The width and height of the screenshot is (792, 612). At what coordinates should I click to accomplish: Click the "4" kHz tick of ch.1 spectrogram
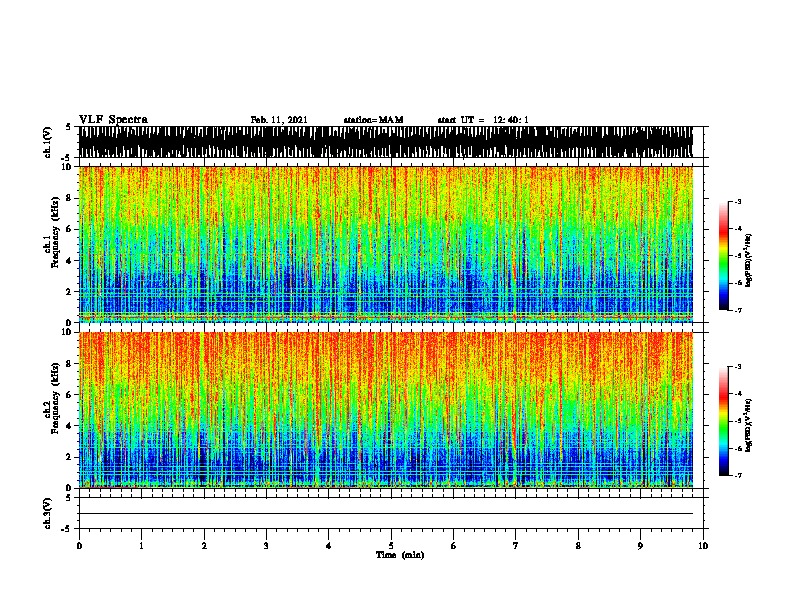click(70, 261)
